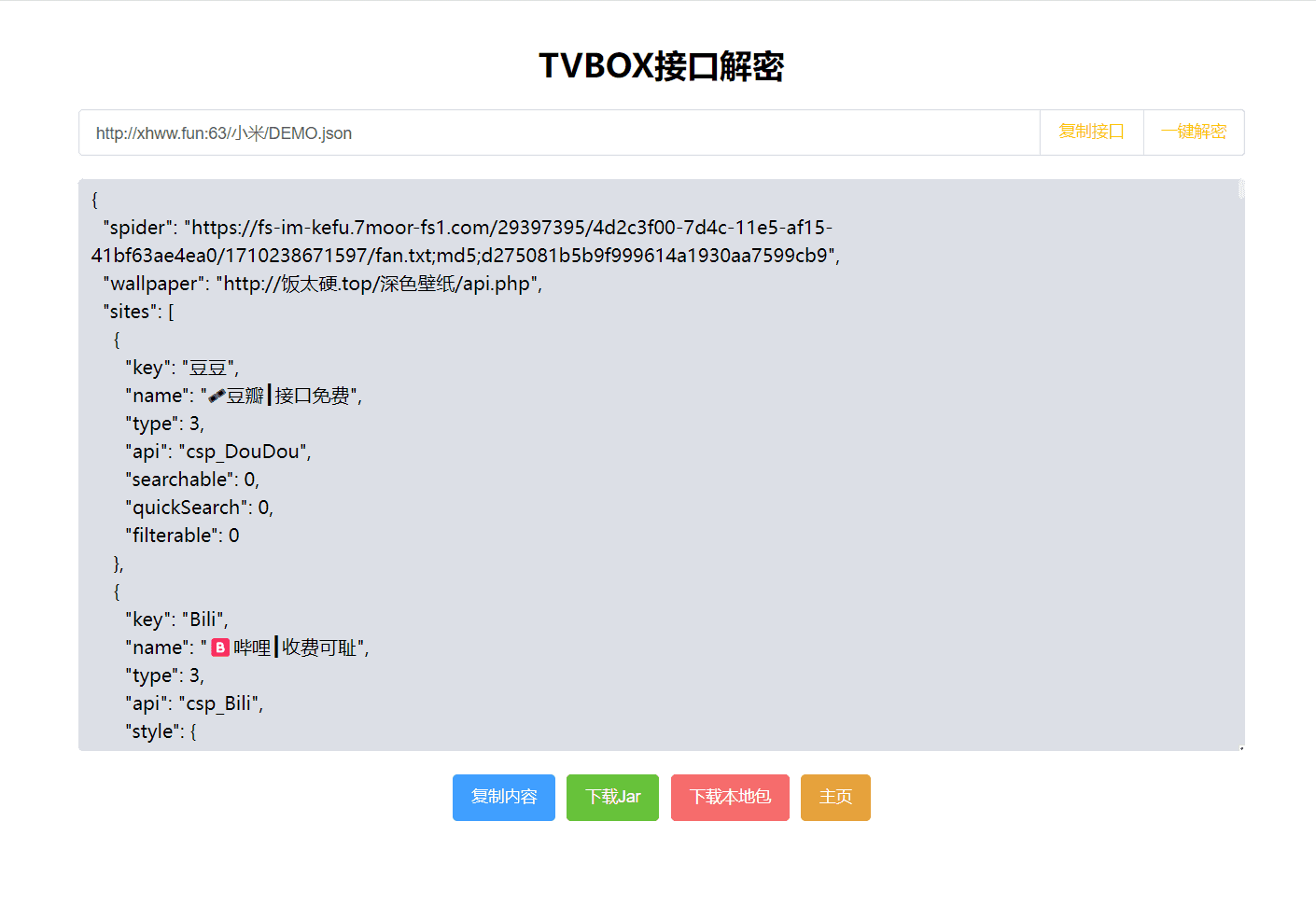The image size is (1316, 905).
Task: Click the orange 主页 button
Action: click(835, 798)
